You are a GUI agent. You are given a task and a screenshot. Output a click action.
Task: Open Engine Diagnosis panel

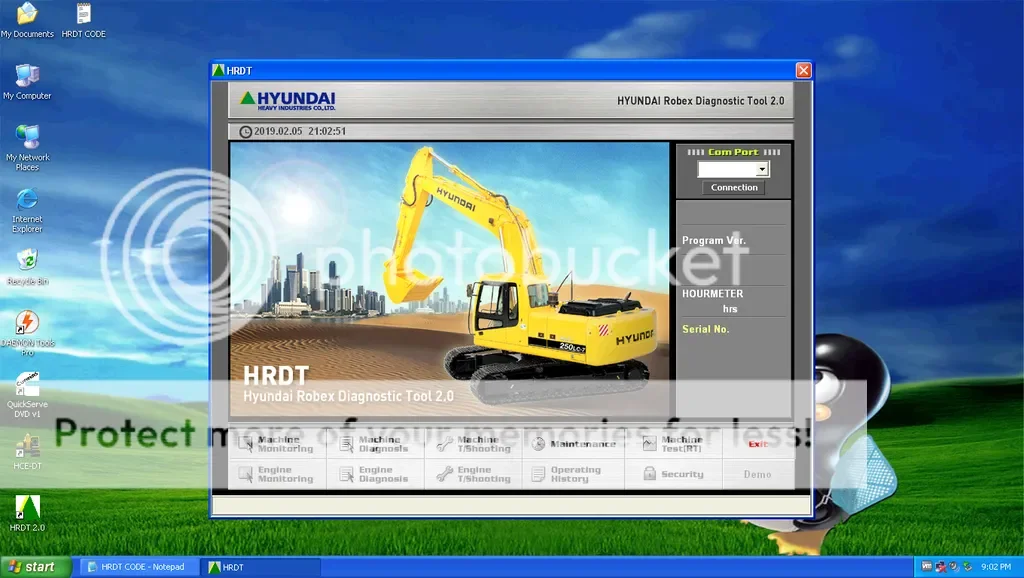click(375, 474)
